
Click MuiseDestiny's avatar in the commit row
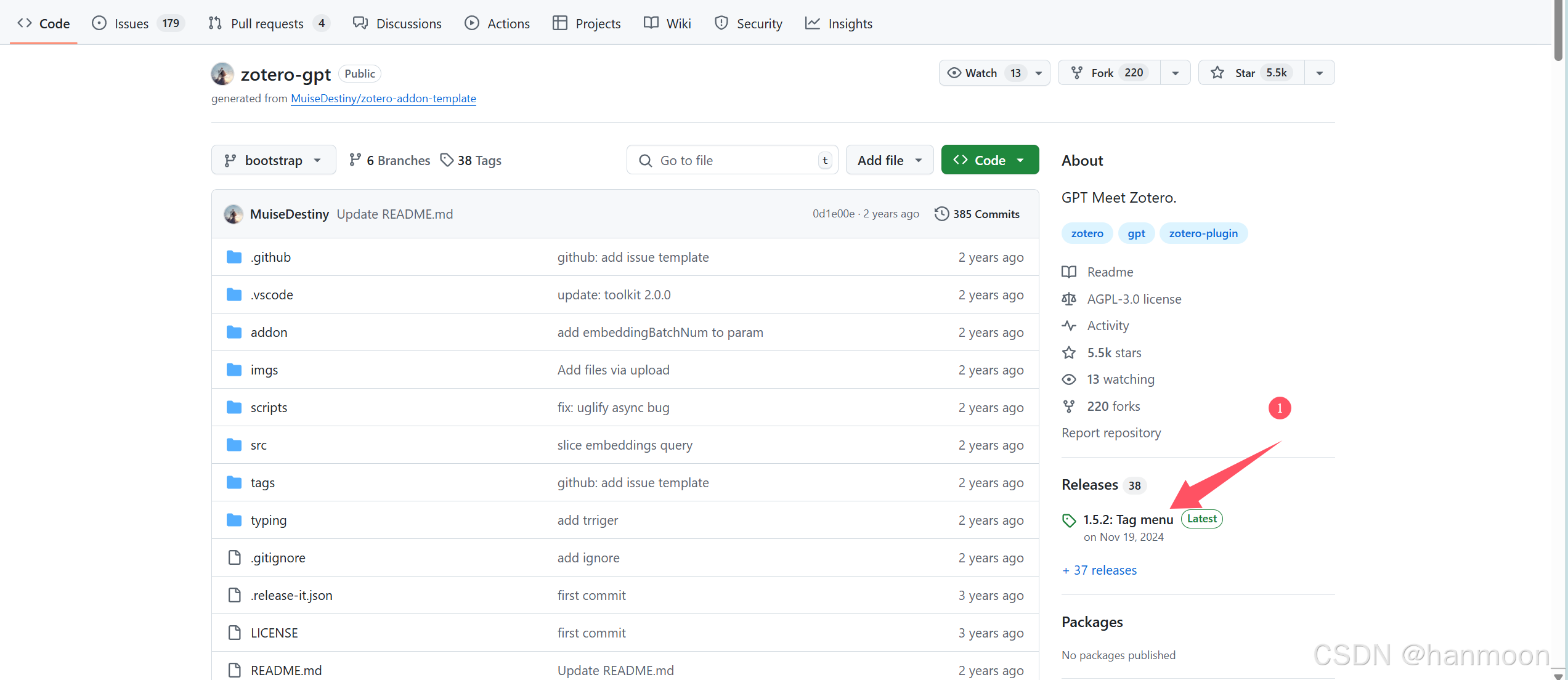pyautogui.click(x=234, y=214)
